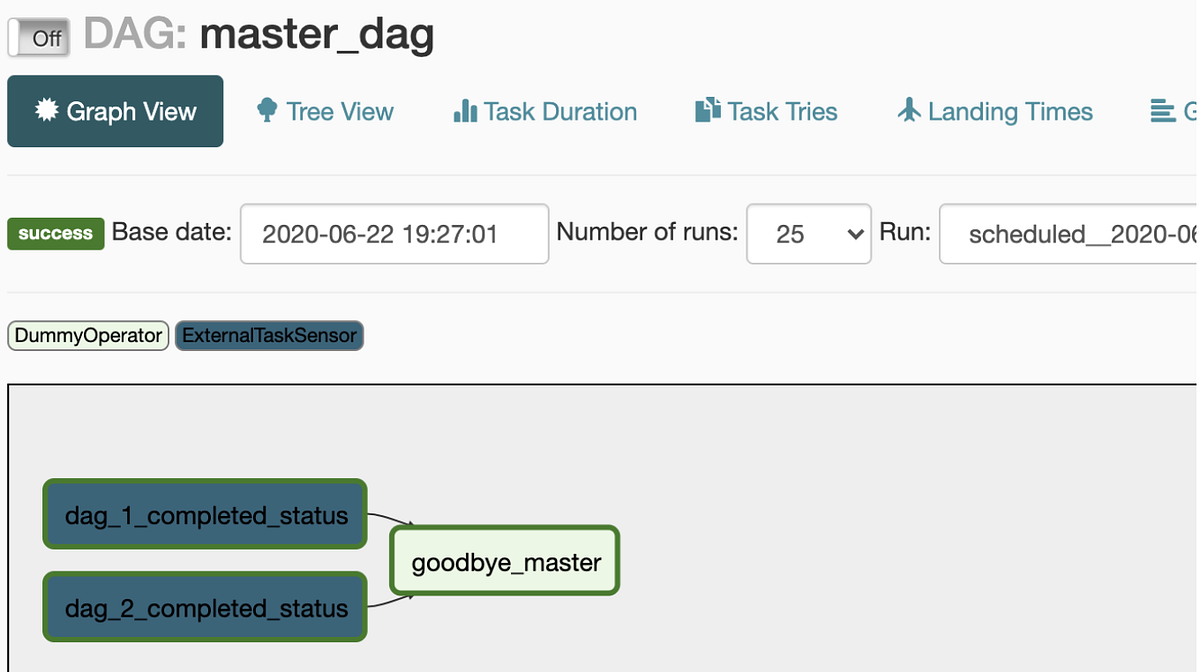Switch to the Task Duration tab

[544, 111]
